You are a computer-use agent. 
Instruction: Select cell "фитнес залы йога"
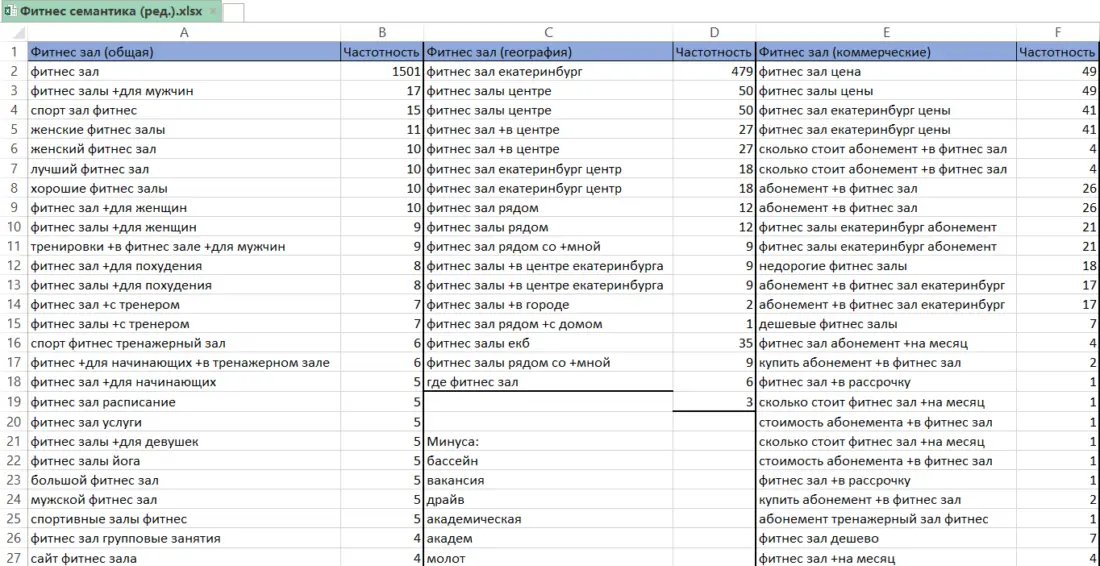pos(184,461)
